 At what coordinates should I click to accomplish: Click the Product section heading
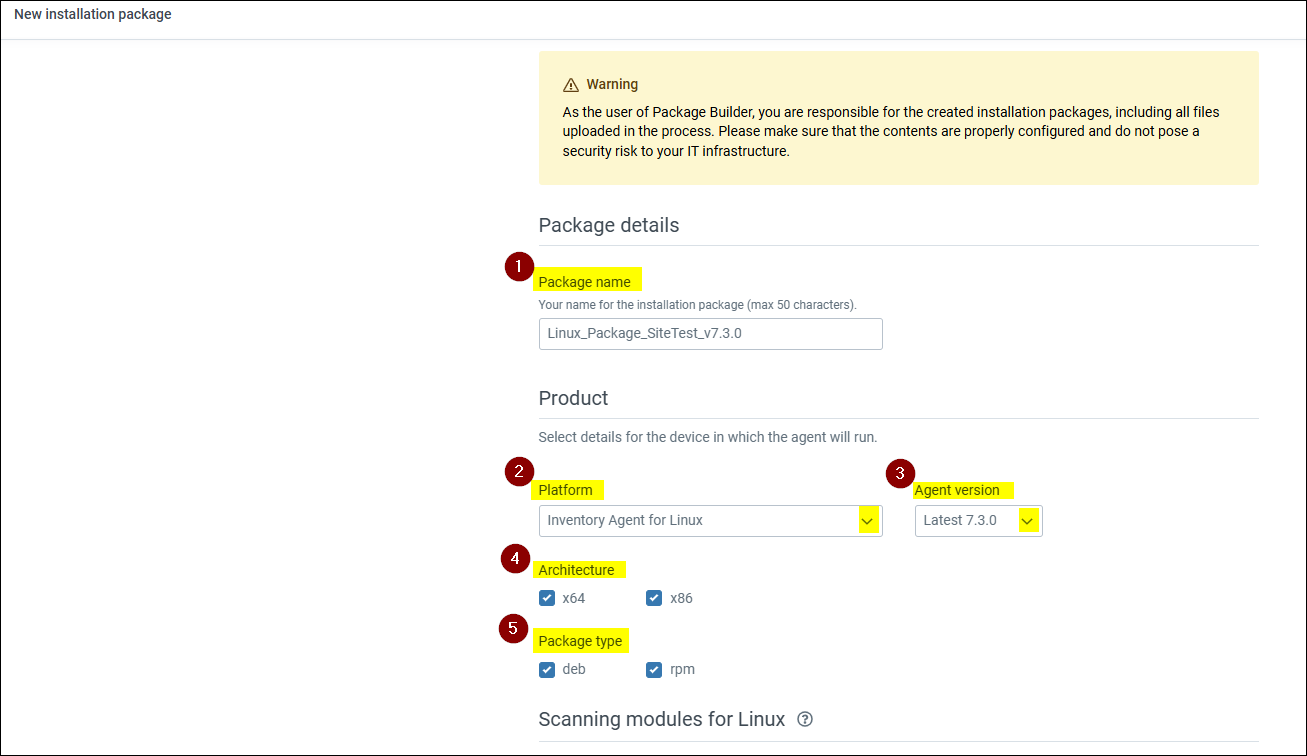pyautogui.click(x=574, y=398)
